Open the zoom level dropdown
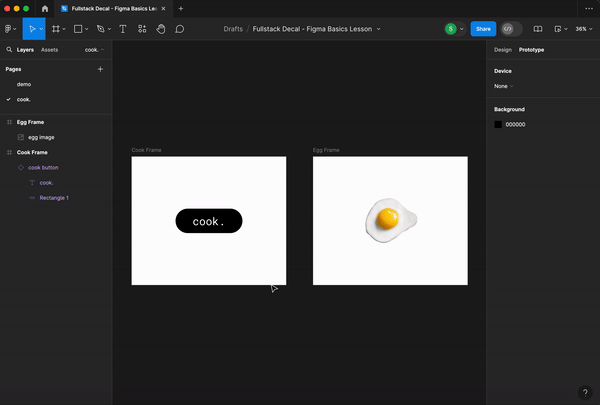This screenshot has width=600, height=405. point(584,29)
